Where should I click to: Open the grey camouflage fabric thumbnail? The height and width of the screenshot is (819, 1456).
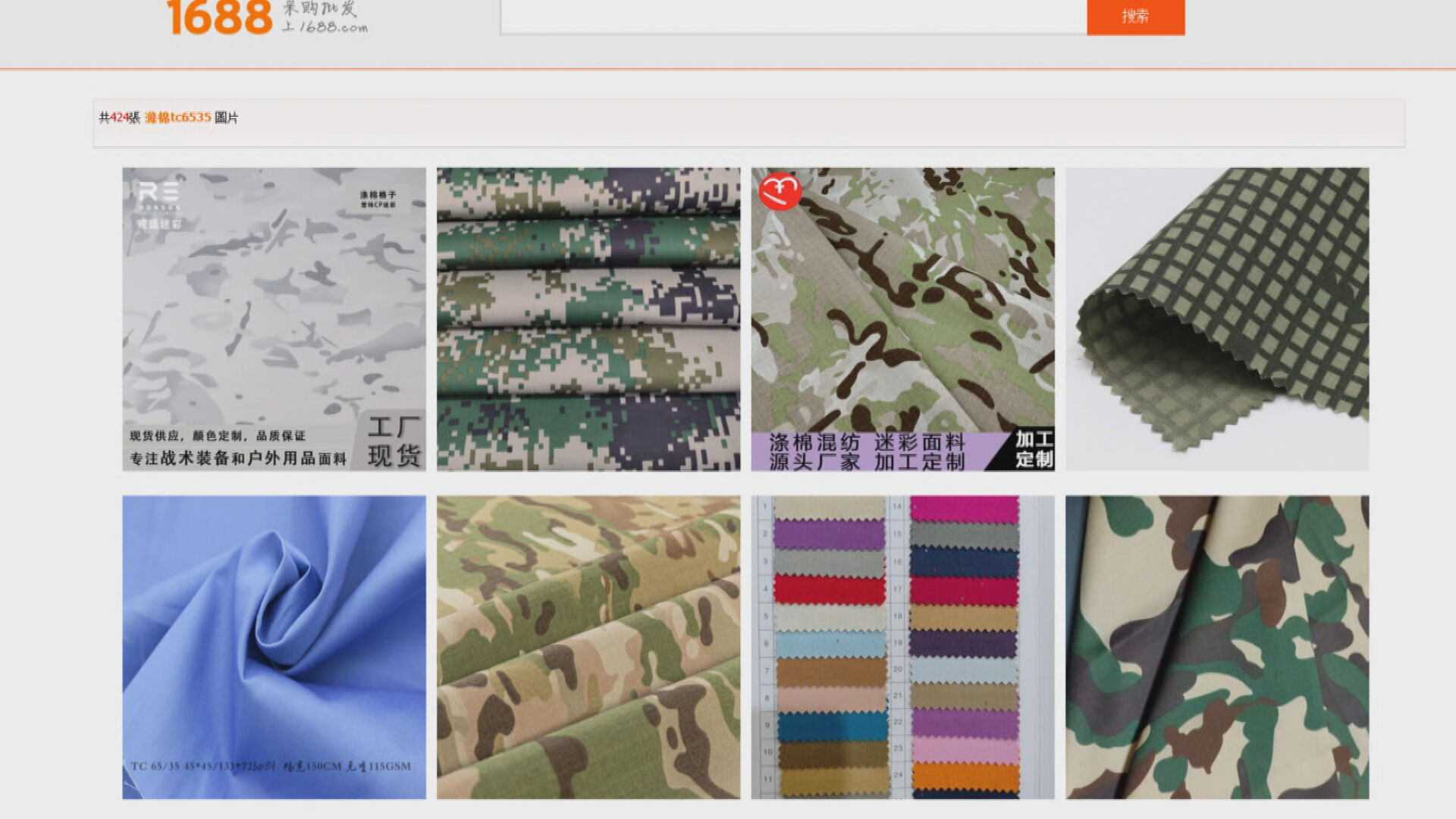coord(274,303)
